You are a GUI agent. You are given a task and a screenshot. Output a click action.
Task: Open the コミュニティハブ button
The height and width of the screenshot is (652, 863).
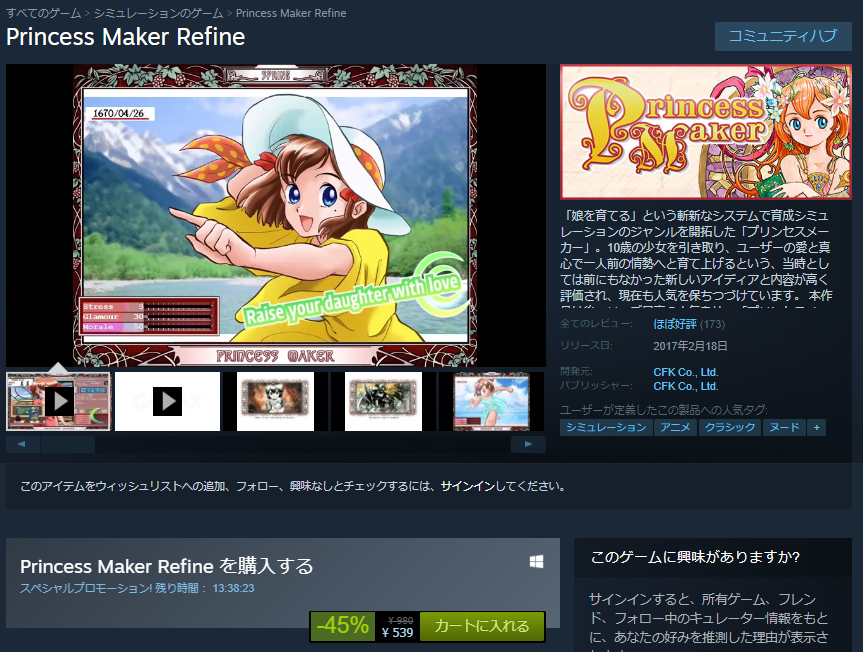point(783,36)
